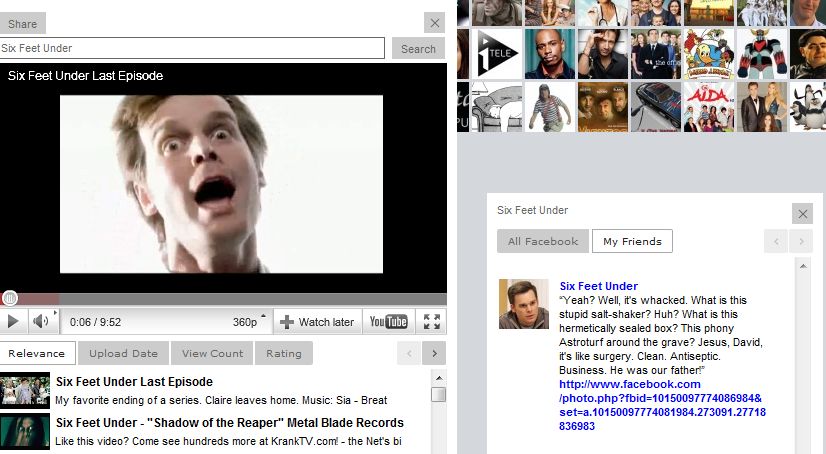Click up arrow on video results scrollbar

[439, 378]
